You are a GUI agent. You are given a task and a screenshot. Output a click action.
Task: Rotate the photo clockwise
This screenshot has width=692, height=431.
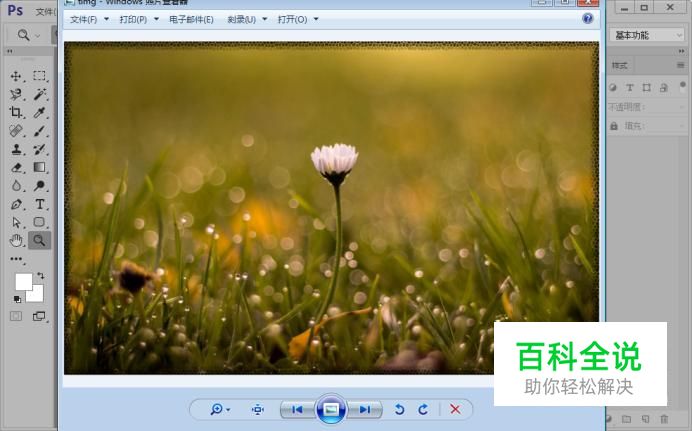423,410
